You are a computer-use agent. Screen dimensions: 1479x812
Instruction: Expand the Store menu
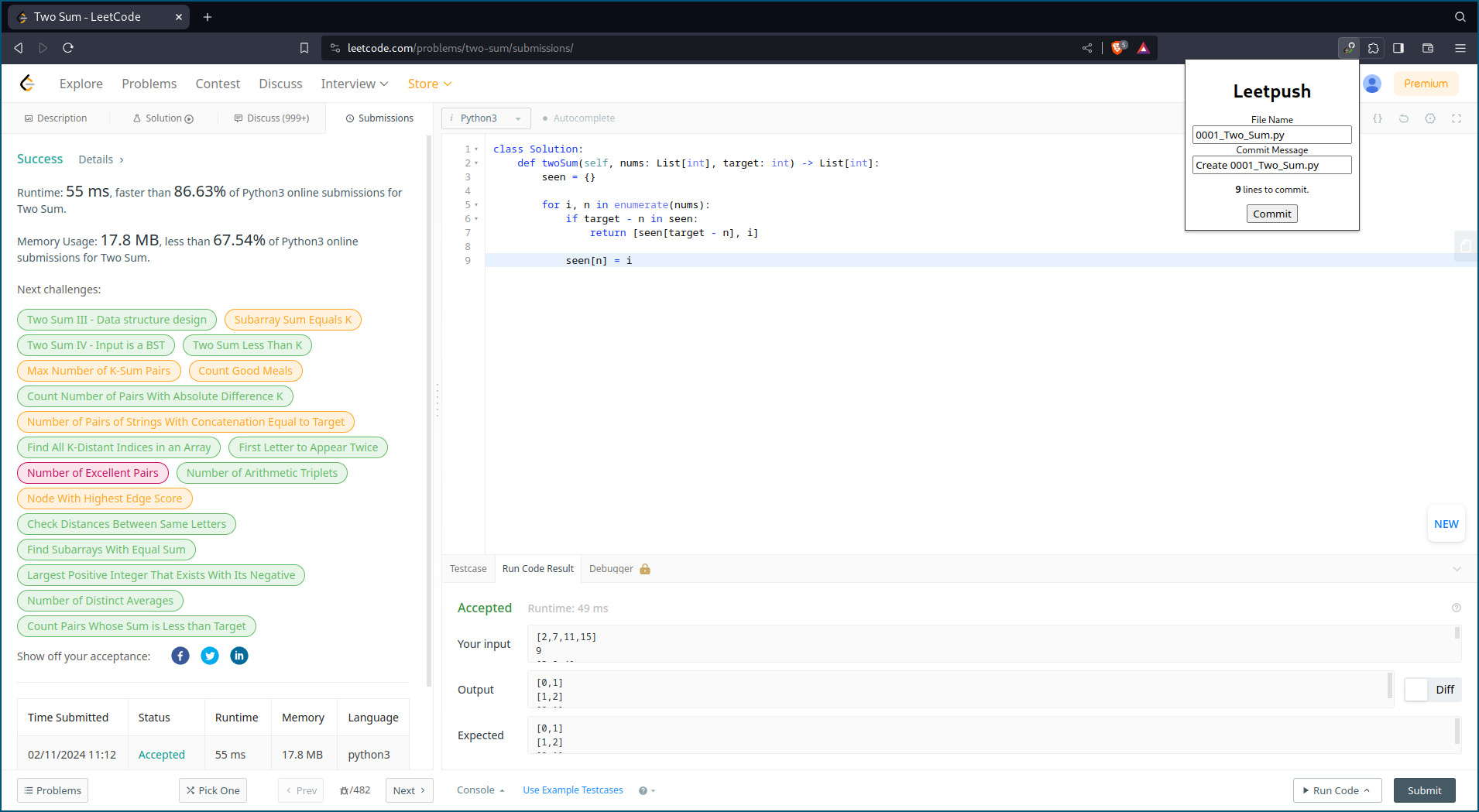430,84
